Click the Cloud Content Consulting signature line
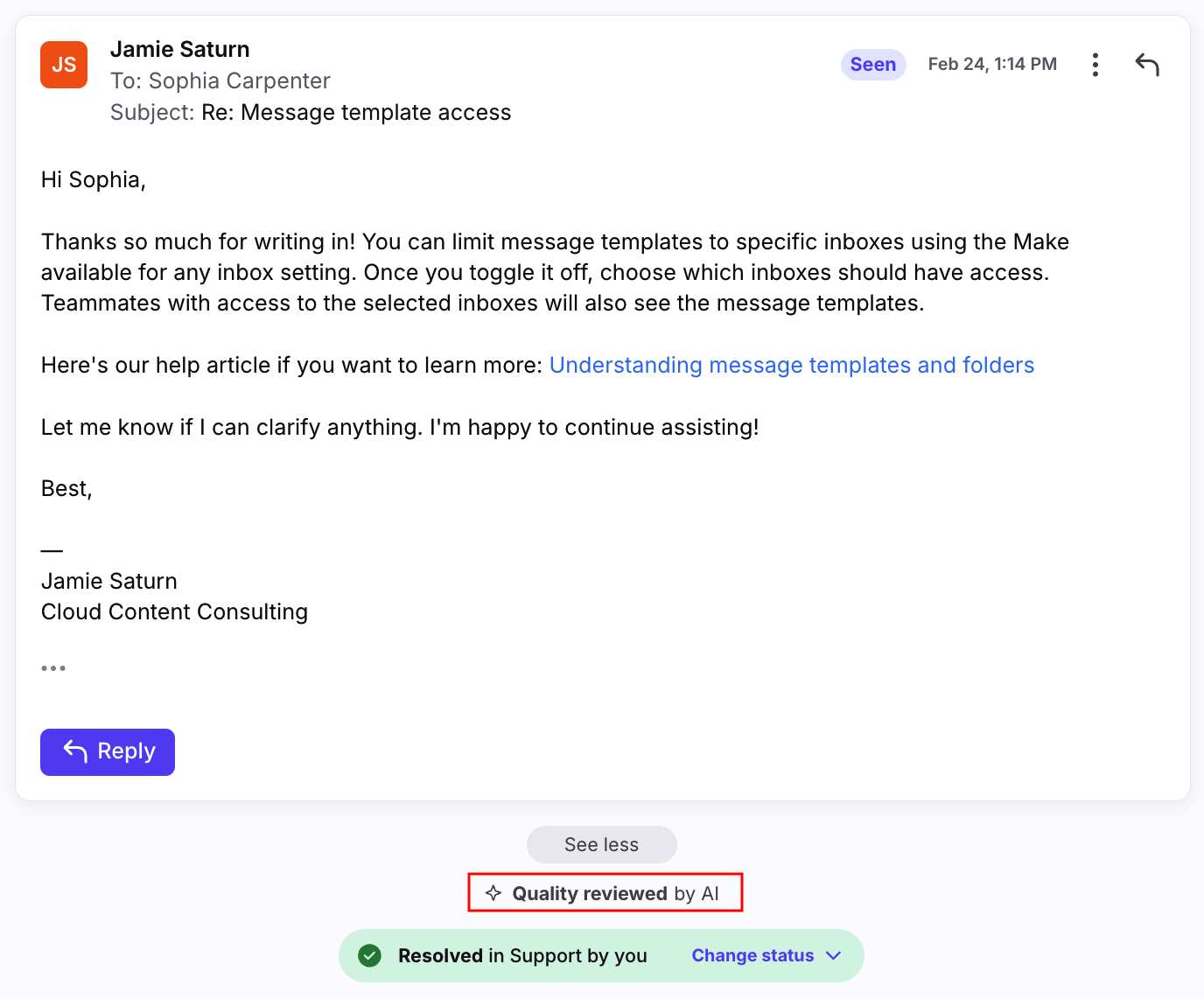This screenshot has width=1204, height=999. pyautogui.click(x=174, y=611)
